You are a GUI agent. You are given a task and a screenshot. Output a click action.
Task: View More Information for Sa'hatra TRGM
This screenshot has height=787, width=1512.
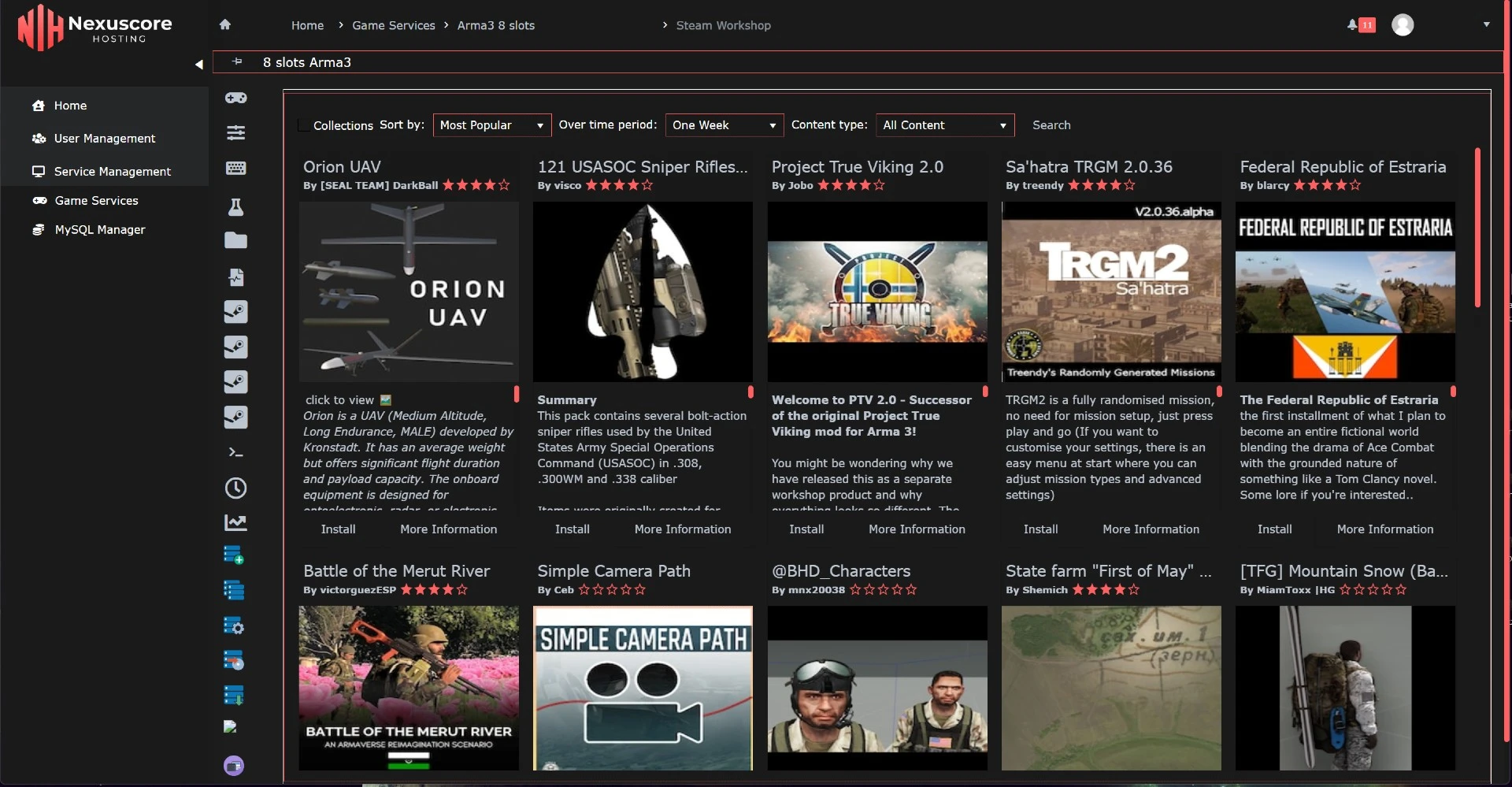(1151, 529)
